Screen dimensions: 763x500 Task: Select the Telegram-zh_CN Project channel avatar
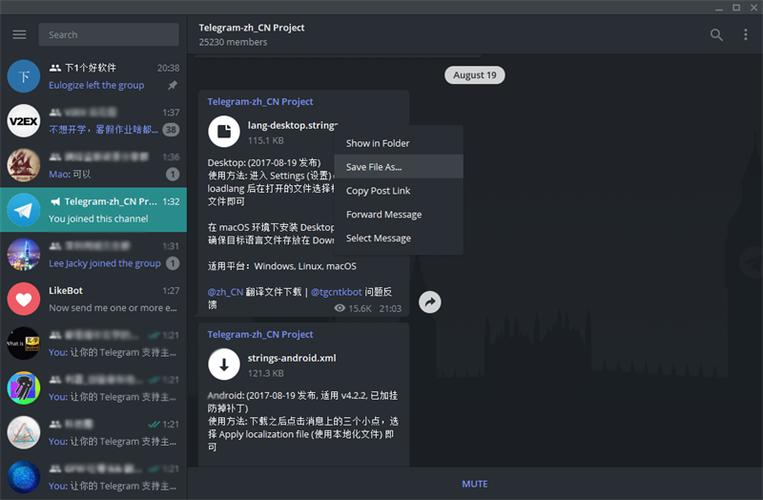click(x=23, y=210)
